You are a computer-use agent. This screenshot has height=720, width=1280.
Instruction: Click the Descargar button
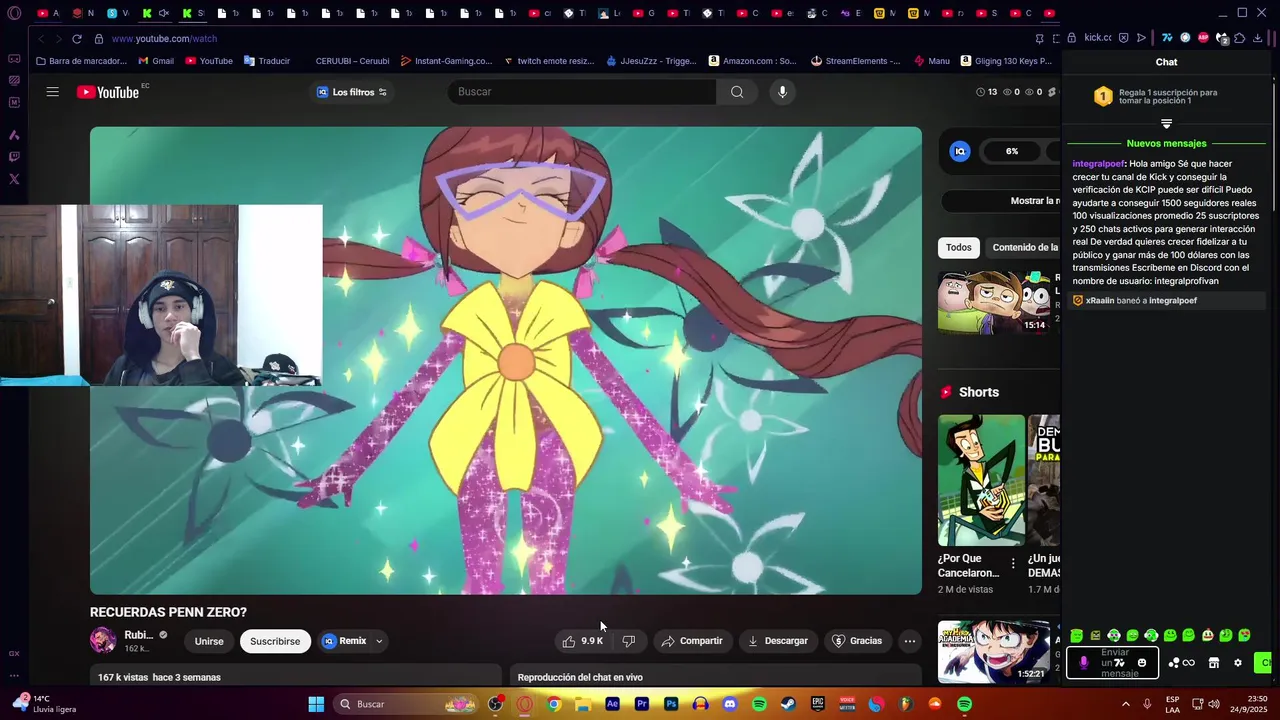[x=777, y=641]
